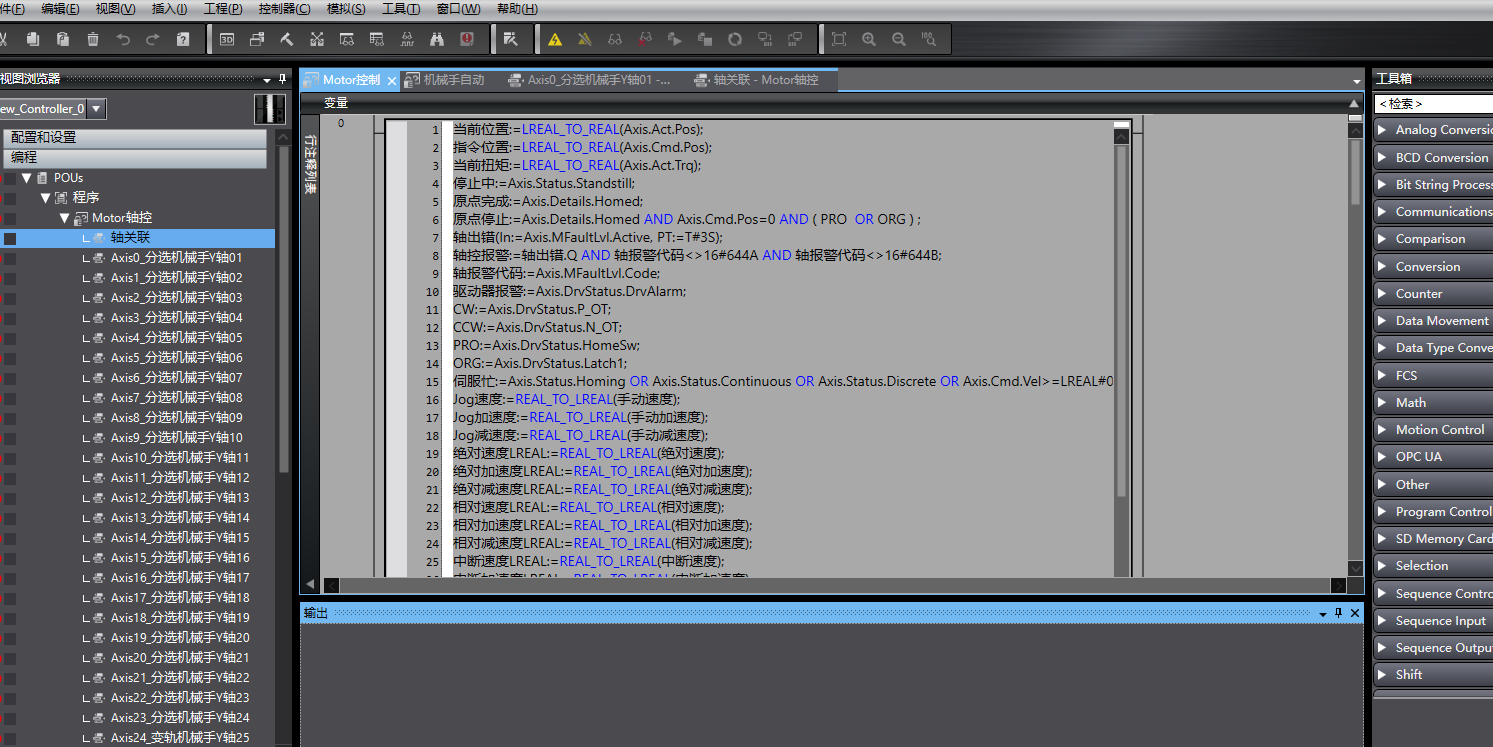Click the red exclamation error icon
This screenshot has width=1493, height=747.
(467, 39)
